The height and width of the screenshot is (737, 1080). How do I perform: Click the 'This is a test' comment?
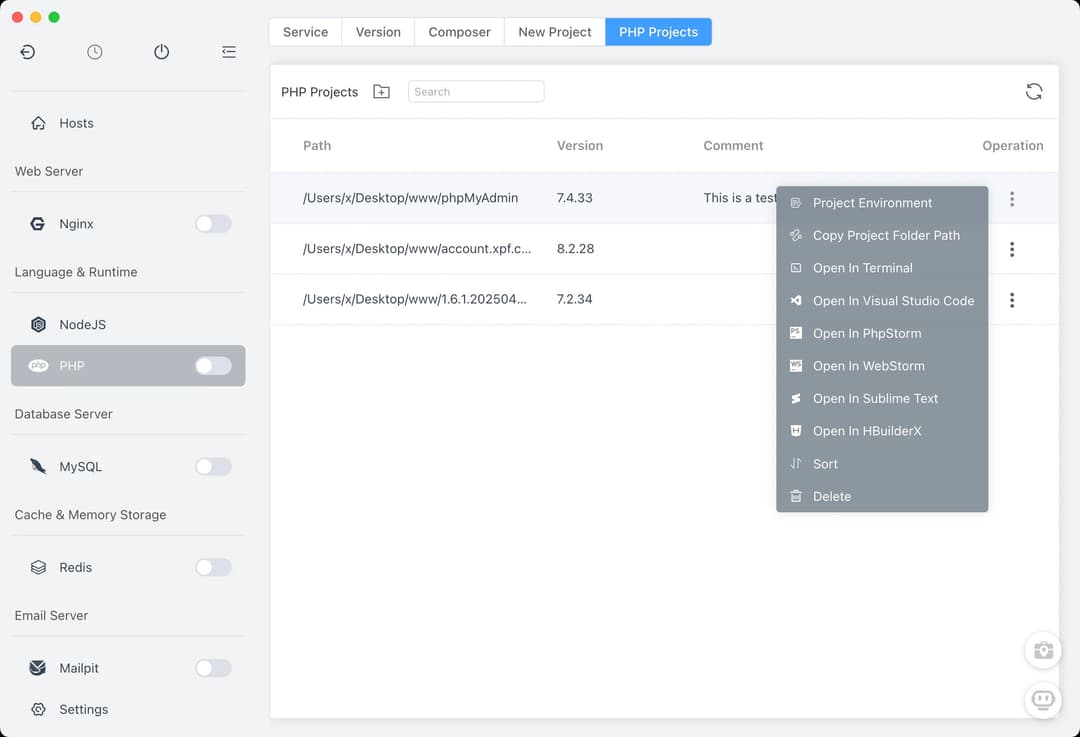(740, 198)
